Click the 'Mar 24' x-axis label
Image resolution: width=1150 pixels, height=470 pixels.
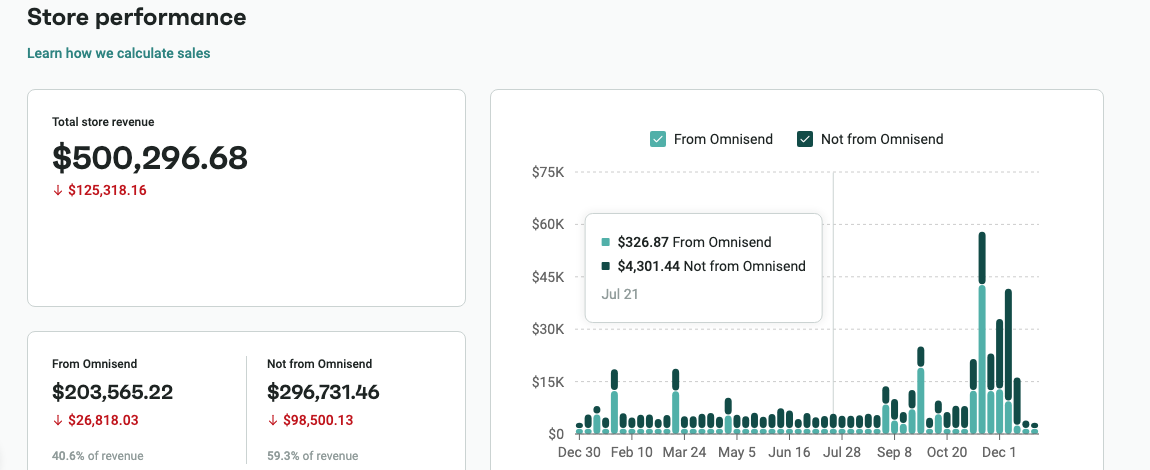point(684,452)
